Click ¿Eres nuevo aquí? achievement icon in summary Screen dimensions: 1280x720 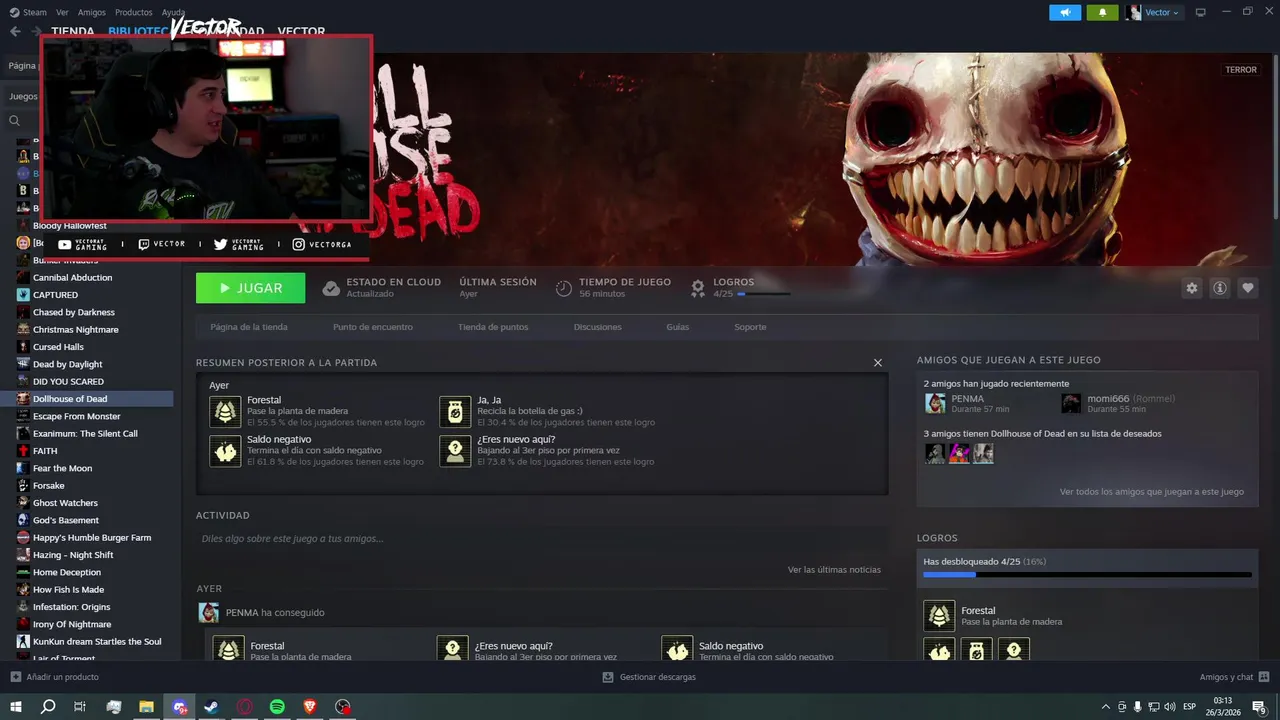coord(455,451)
